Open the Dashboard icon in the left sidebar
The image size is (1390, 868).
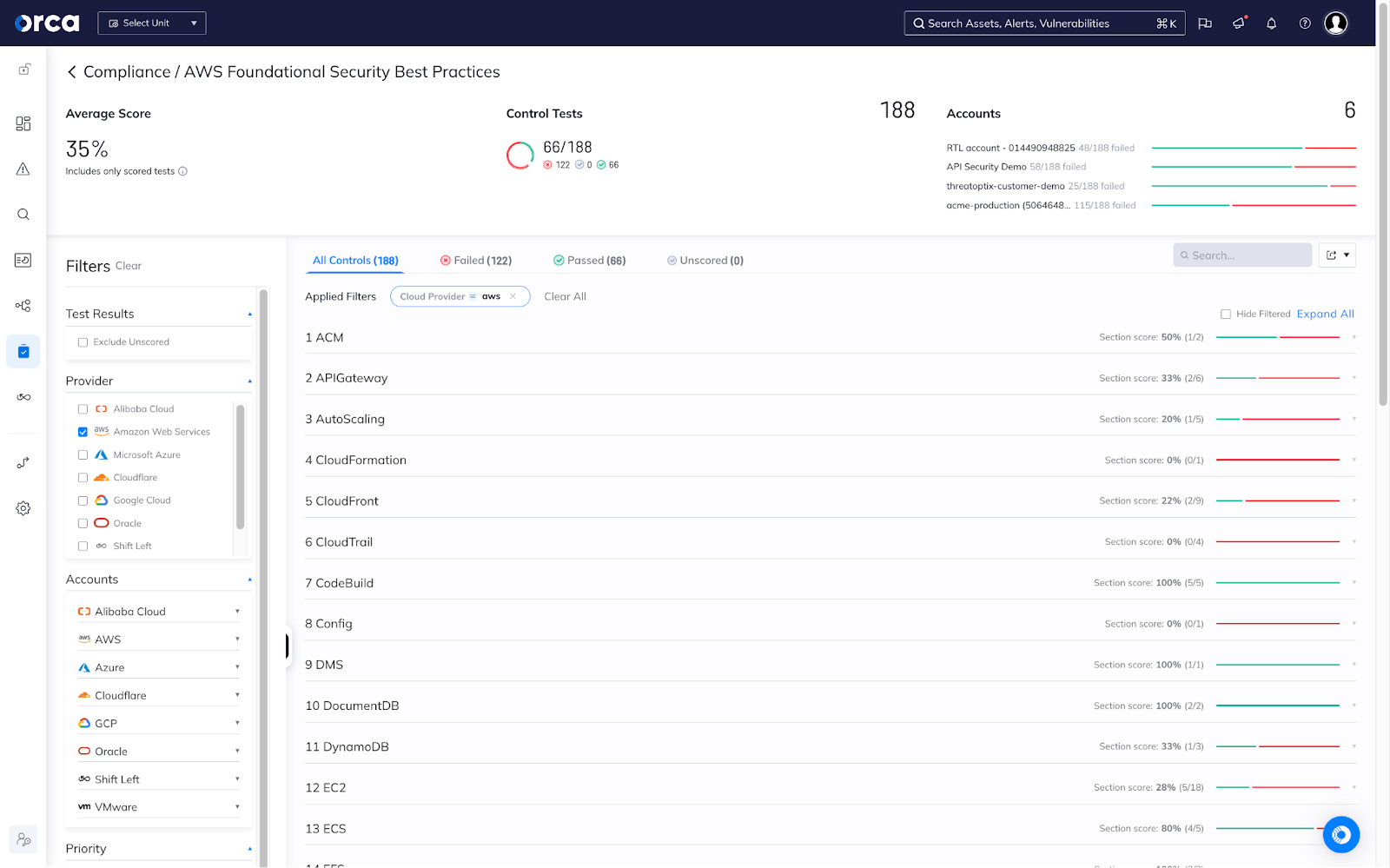23,123
